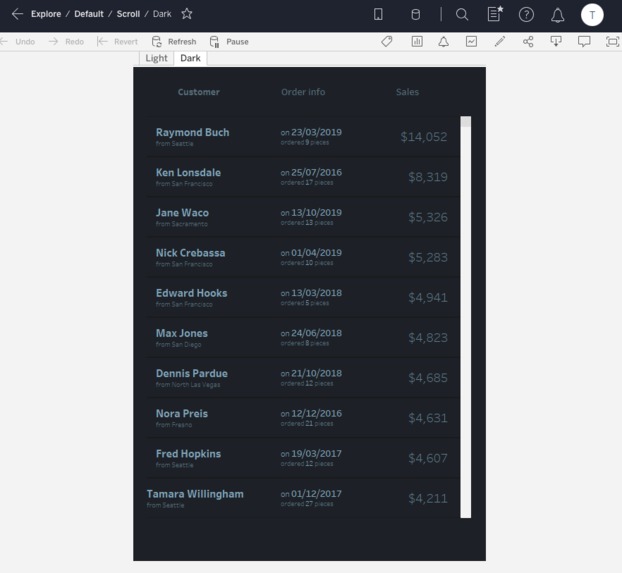Screen dimensions: 622x573
Task: Select customer Max Jones
Action: click(182, 333)
